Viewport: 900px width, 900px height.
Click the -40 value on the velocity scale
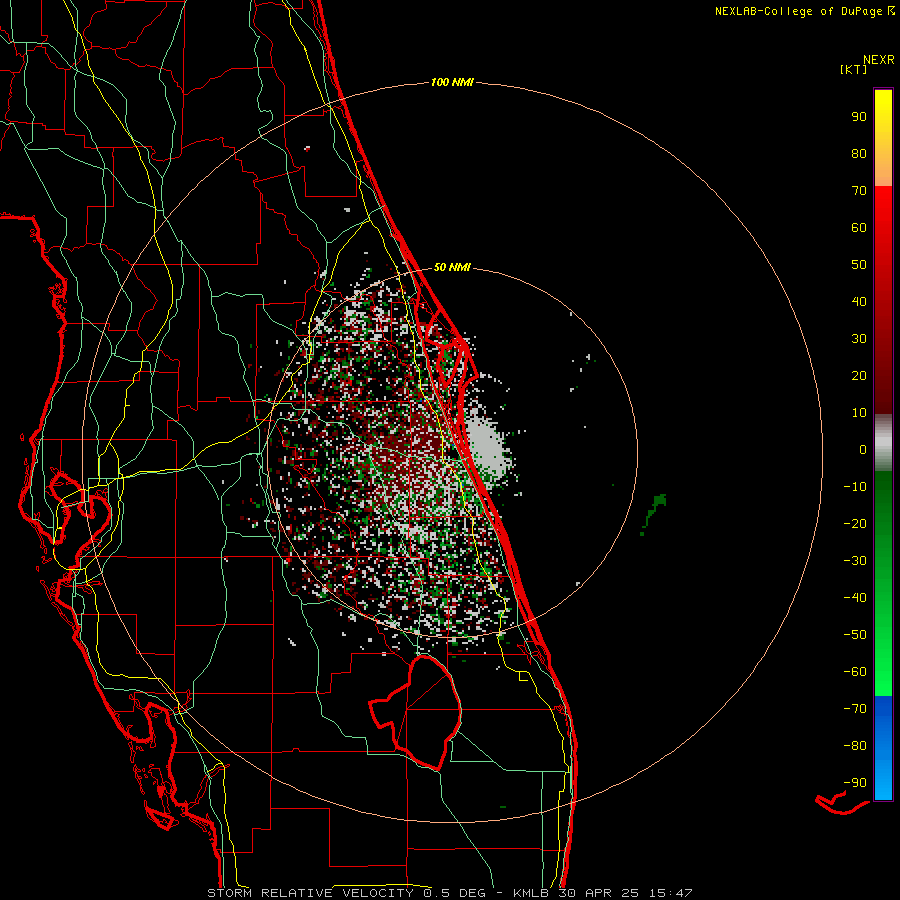point(855,598)
